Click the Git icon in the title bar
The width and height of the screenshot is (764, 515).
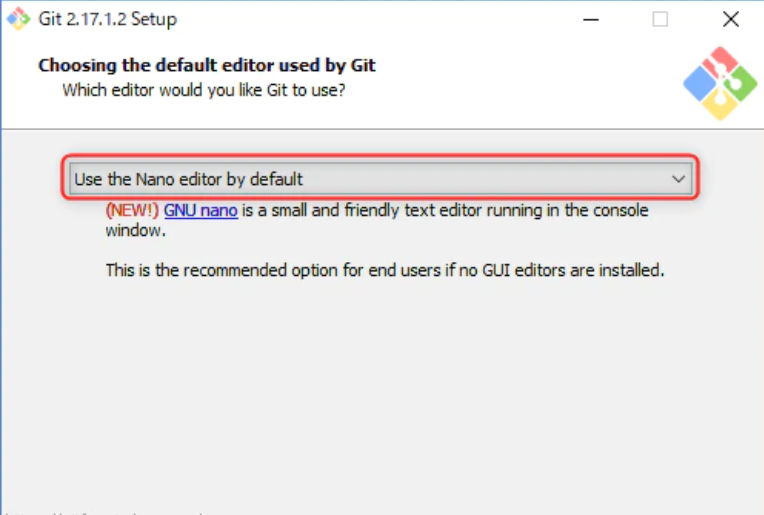click(19, 19)
